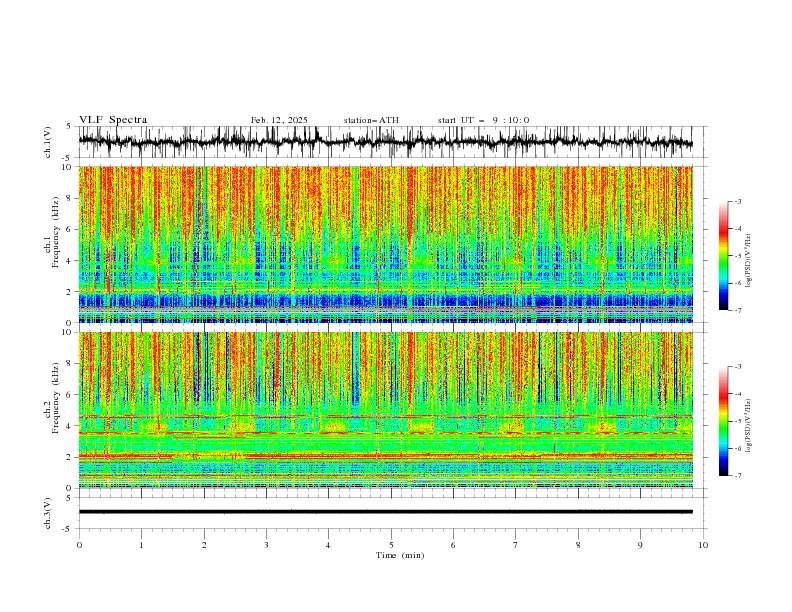Click the "ch.3(V)" axis label
This screenshot has width=792, height=612.
pos(48,513)
